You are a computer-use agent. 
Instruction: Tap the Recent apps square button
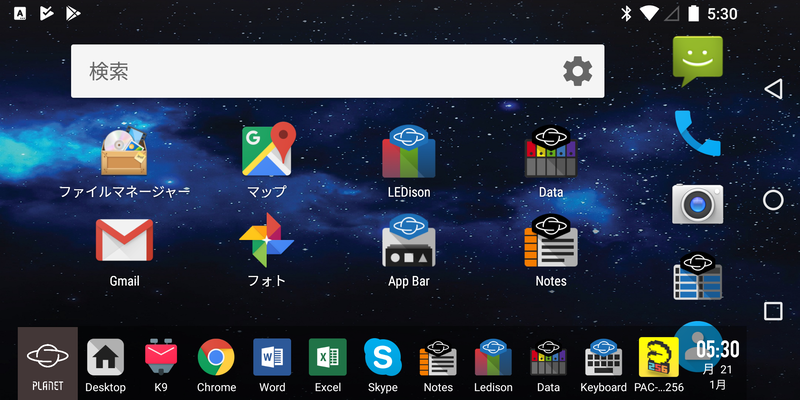773,311
